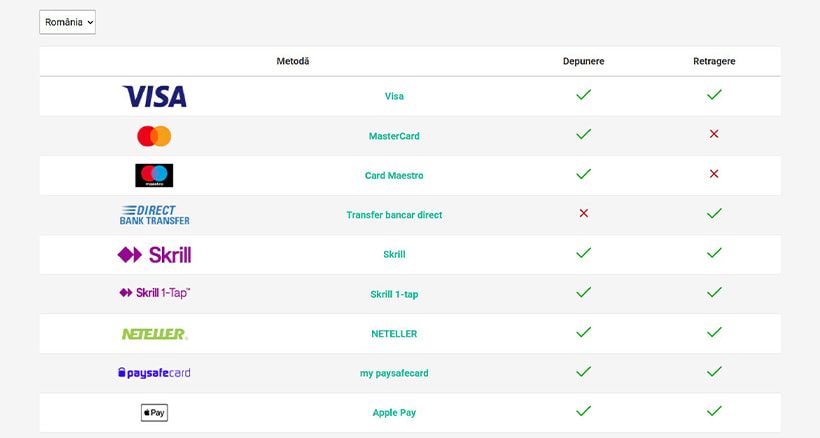The image size is (820, 438).
Task: Open the Skrill 1-tap link
Action: [394, 294]
